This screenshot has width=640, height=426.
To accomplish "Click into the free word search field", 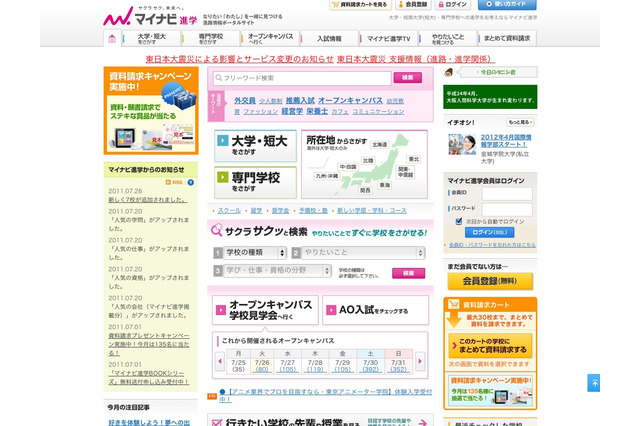I will [302, 78].
